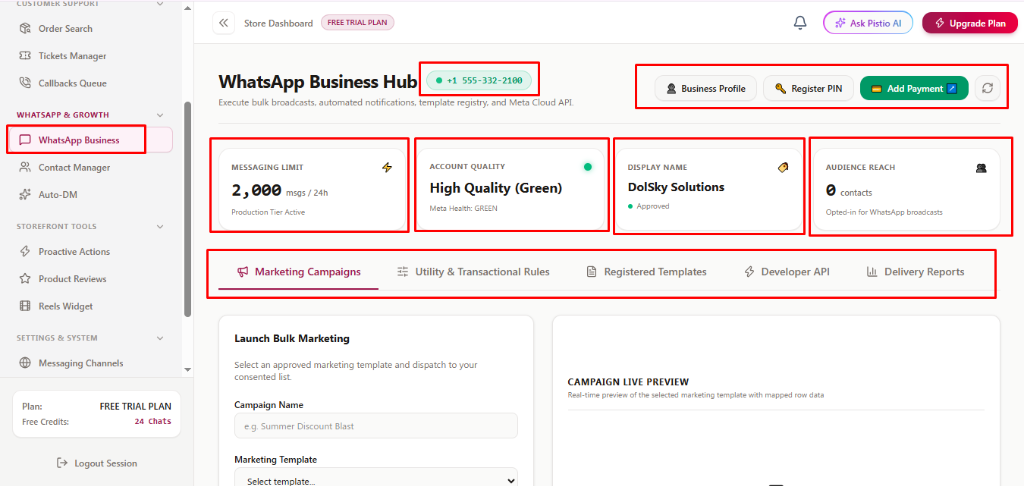
Task: Click the Add Payment button
Action: click(x=914, y=89)
